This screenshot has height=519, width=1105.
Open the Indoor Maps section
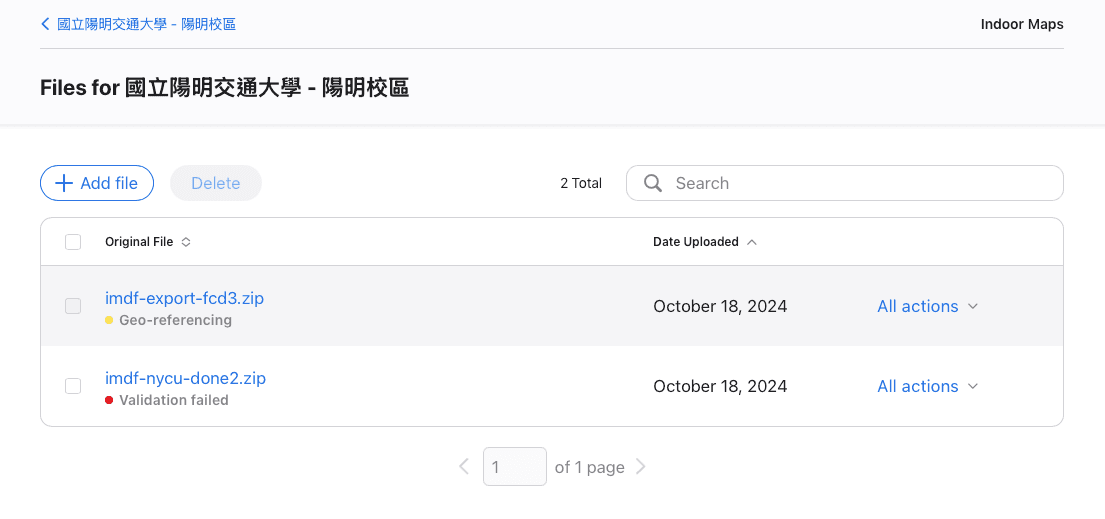[x=1022, y=24]
